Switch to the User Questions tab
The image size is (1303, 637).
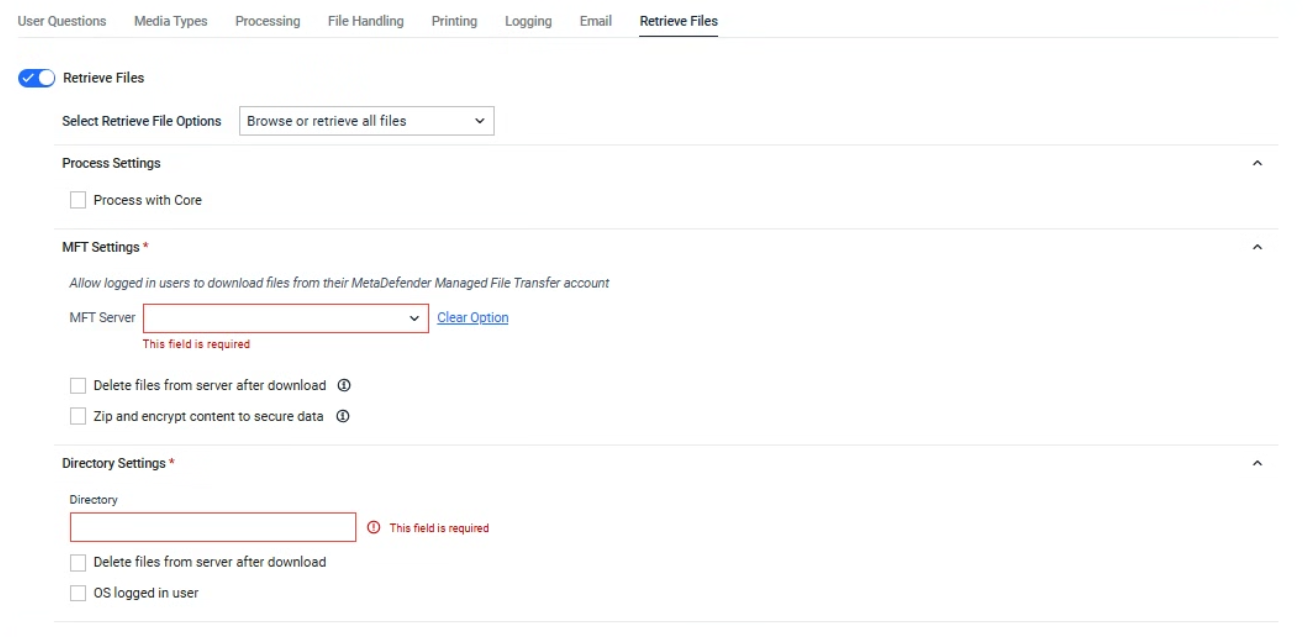pos(62,21)
